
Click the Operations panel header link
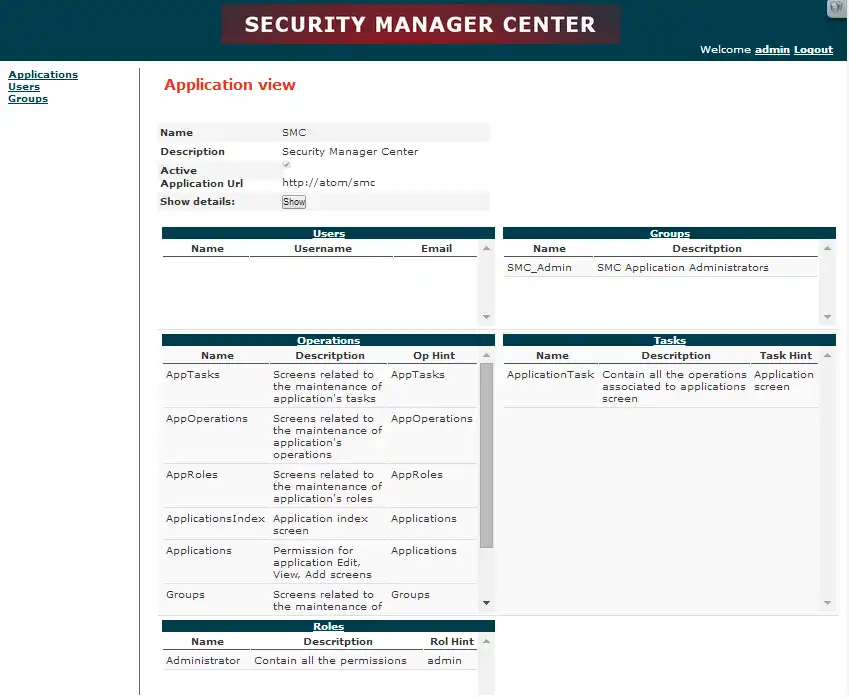[329, 341]
